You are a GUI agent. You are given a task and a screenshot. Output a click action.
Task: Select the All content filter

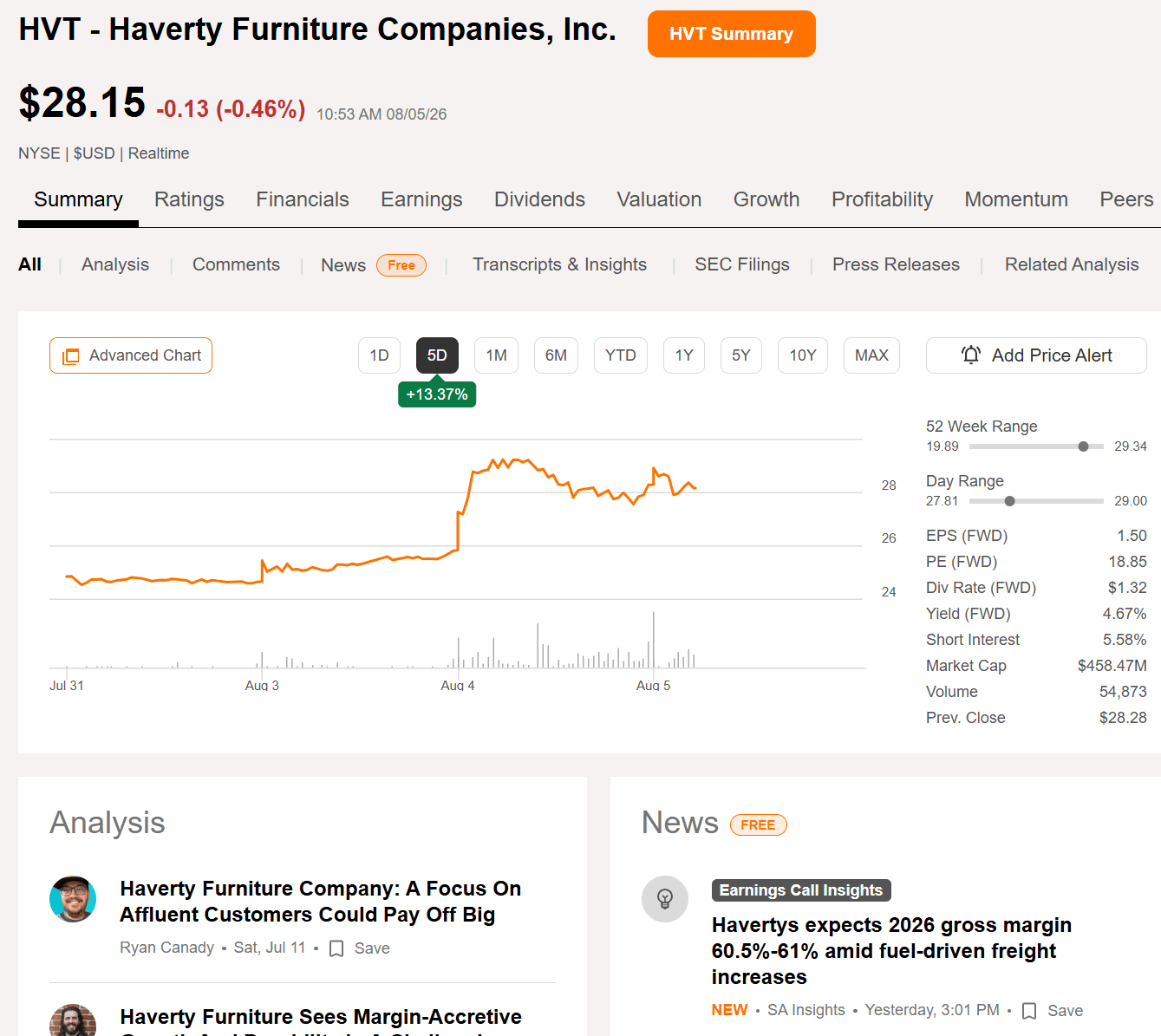[x=29, y=264]
